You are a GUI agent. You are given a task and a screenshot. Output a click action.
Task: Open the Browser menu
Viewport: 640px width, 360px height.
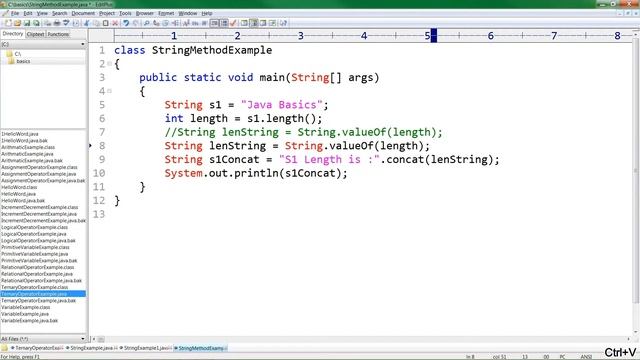144,13
